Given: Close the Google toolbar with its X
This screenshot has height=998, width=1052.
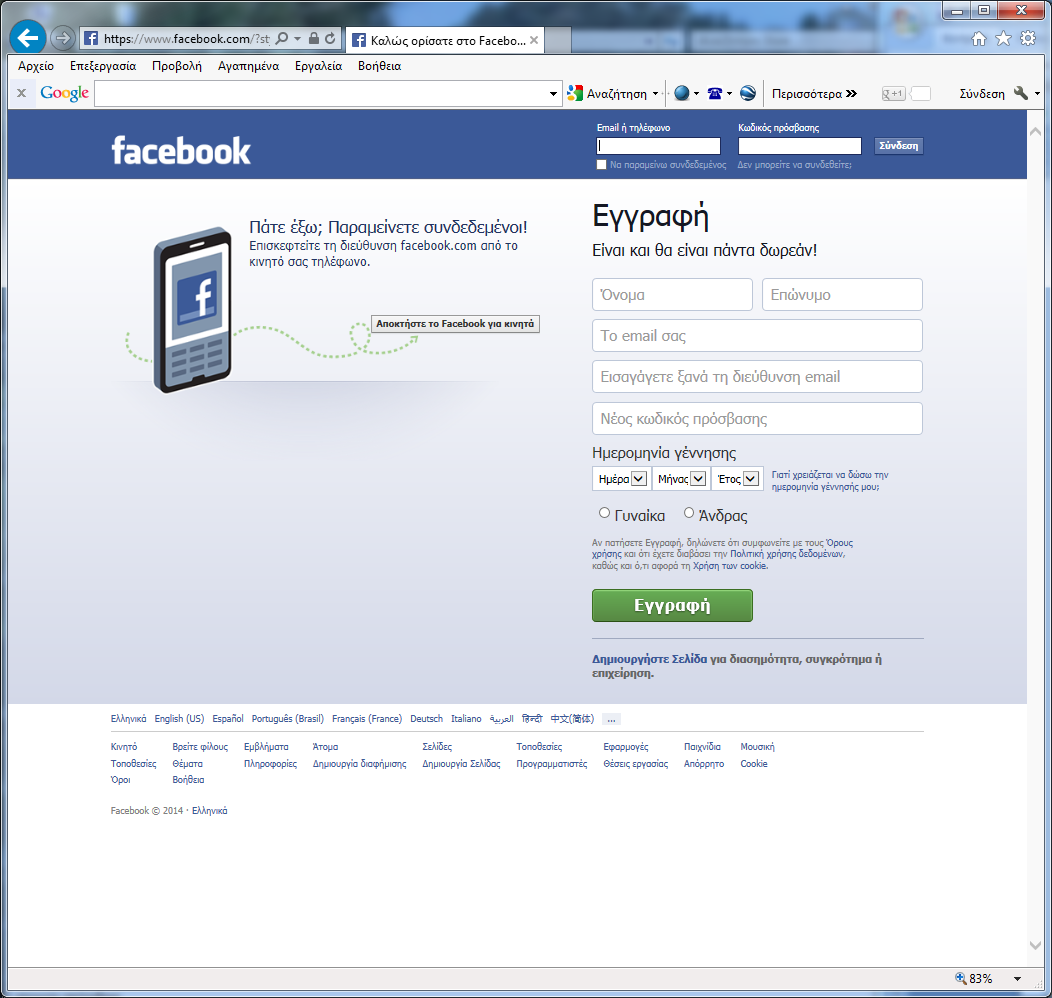Looking at the screenshot, I should tap(21, 93).
